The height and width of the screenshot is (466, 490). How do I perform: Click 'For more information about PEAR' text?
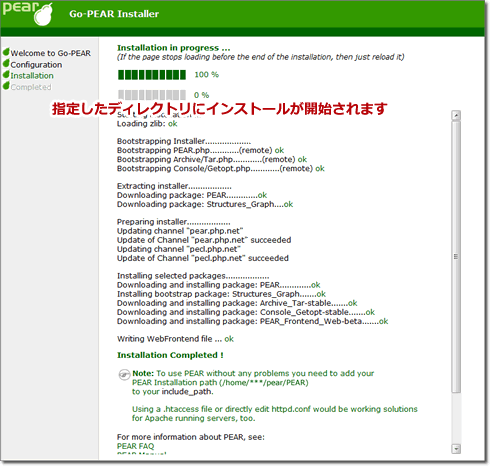point(191,437)
